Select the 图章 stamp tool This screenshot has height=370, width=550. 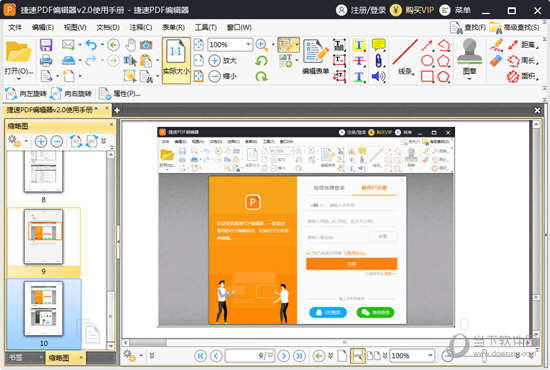coord(469,58)
